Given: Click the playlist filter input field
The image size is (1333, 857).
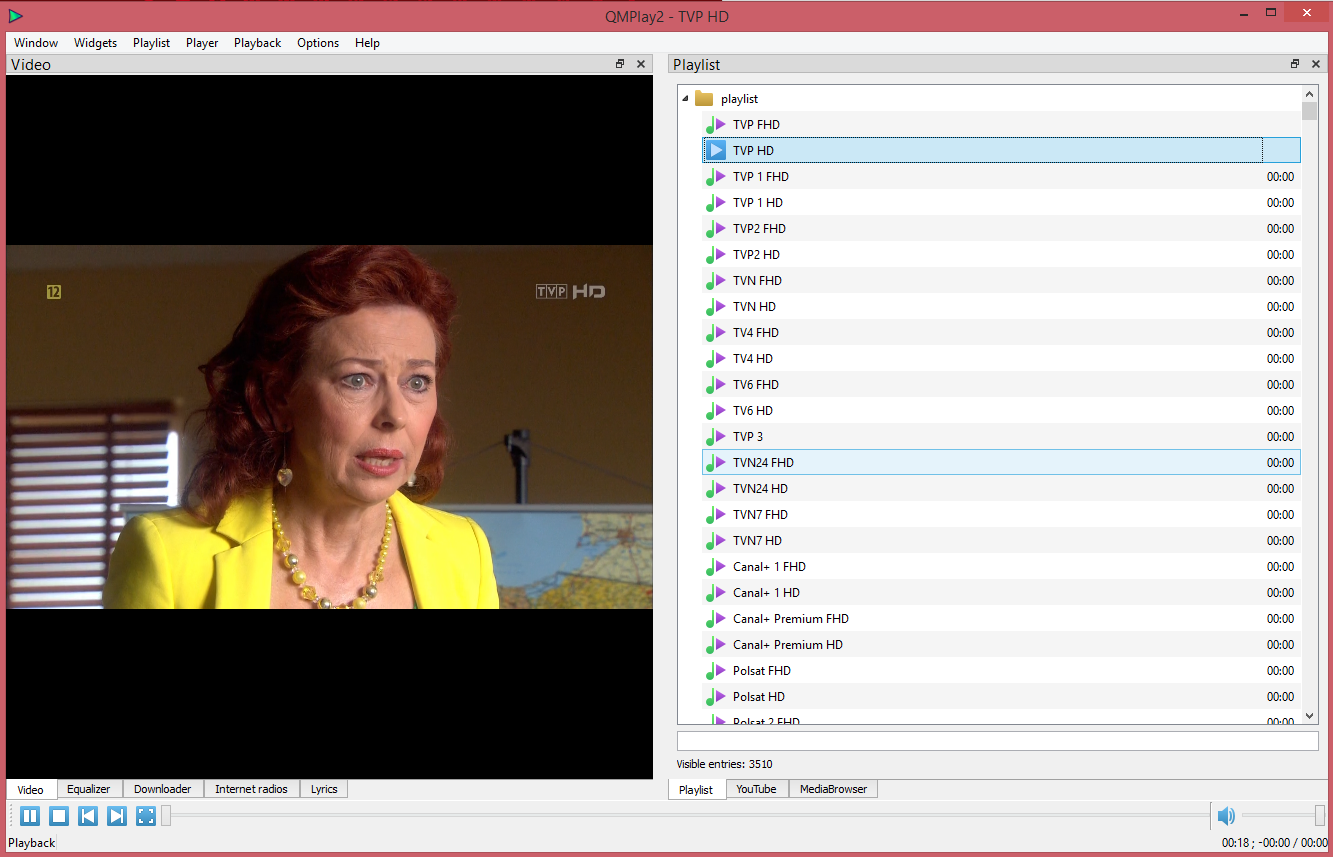Looking at the screenshot, I should (x=997, y=741).
